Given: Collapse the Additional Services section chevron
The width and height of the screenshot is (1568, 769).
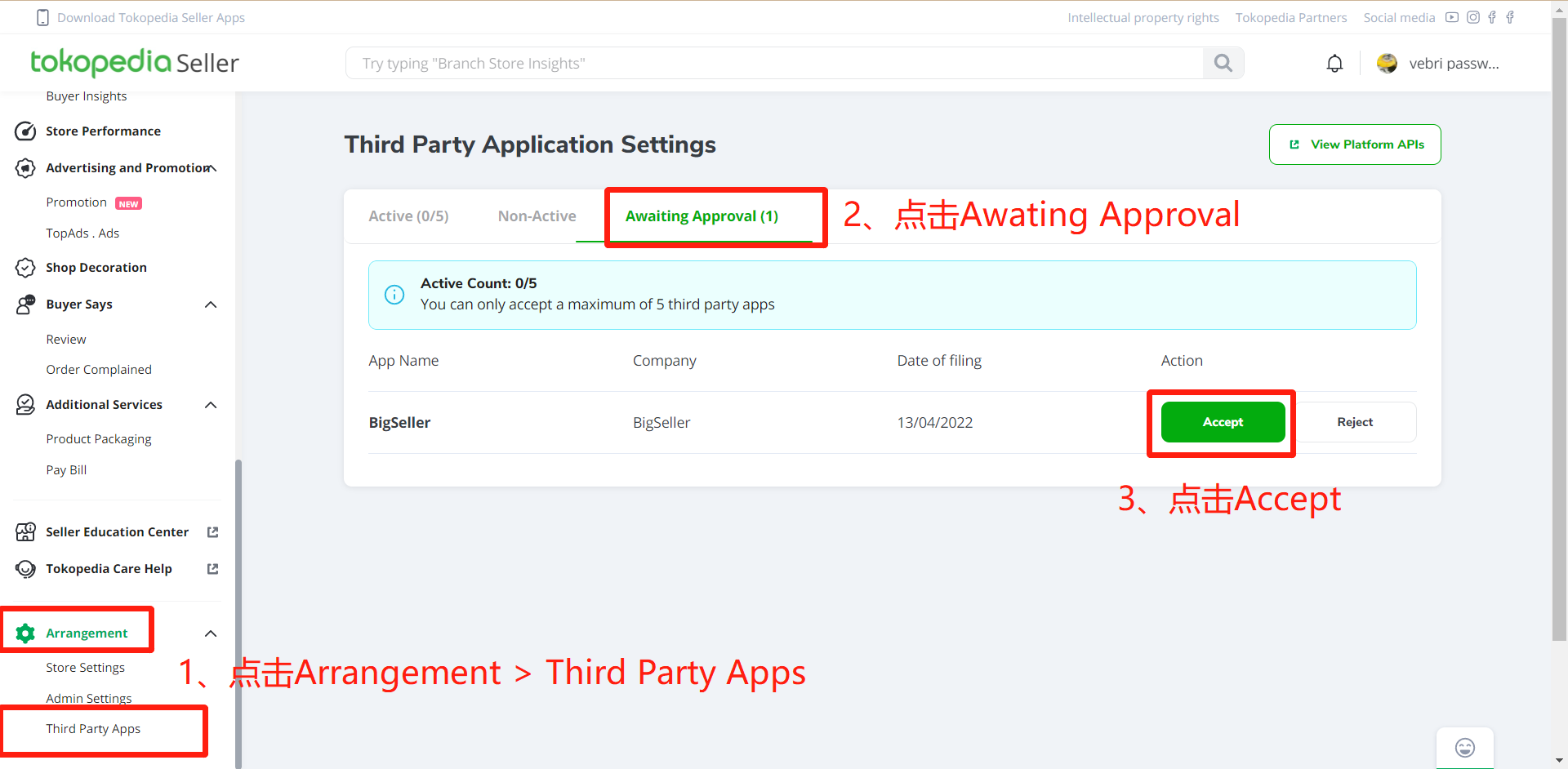Looking at the screenshot, I should tap(211, 405).
